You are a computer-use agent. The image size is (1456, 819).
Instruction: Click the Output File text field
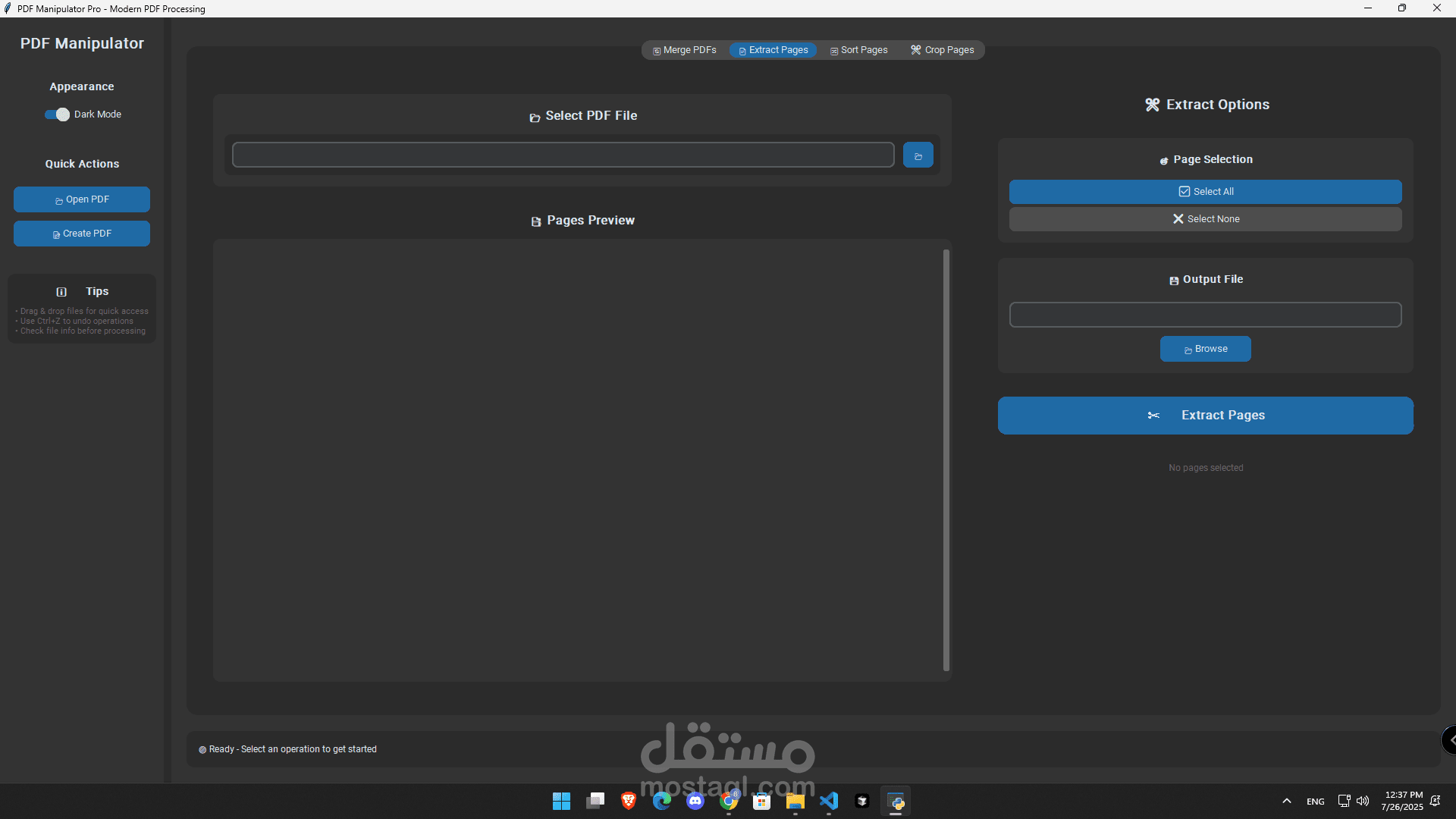pos(1205,315)
